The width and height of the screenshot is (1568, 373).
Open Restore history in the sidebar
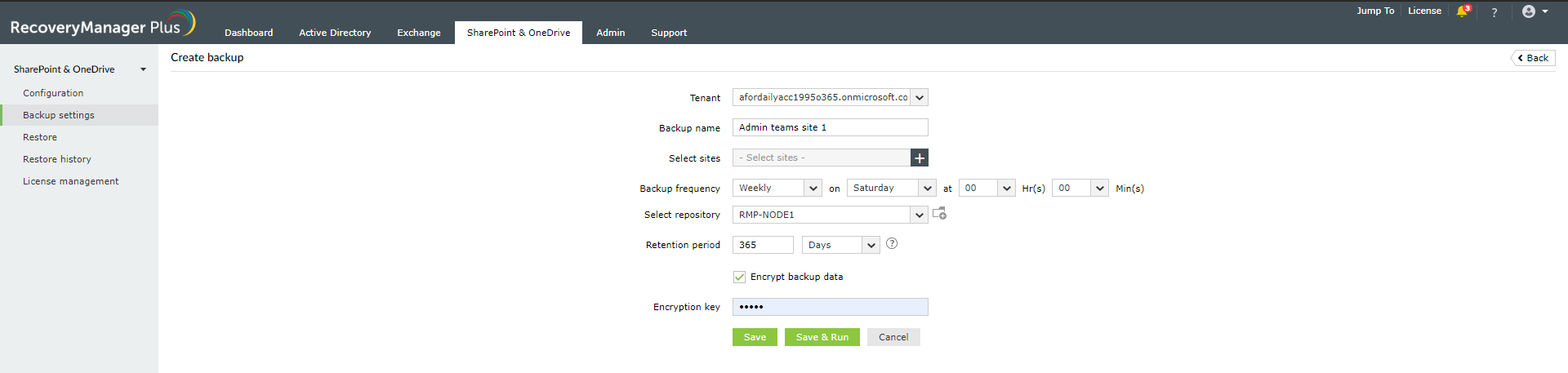57,159
